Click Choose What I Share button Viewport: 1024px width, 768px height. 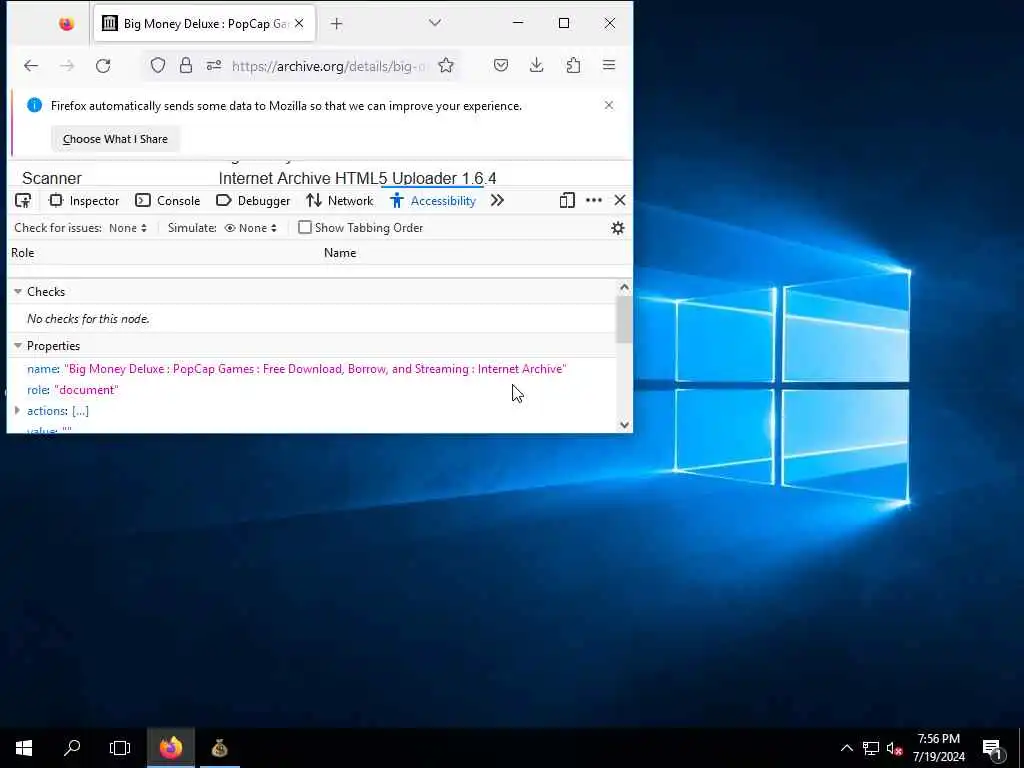point(115,139)
